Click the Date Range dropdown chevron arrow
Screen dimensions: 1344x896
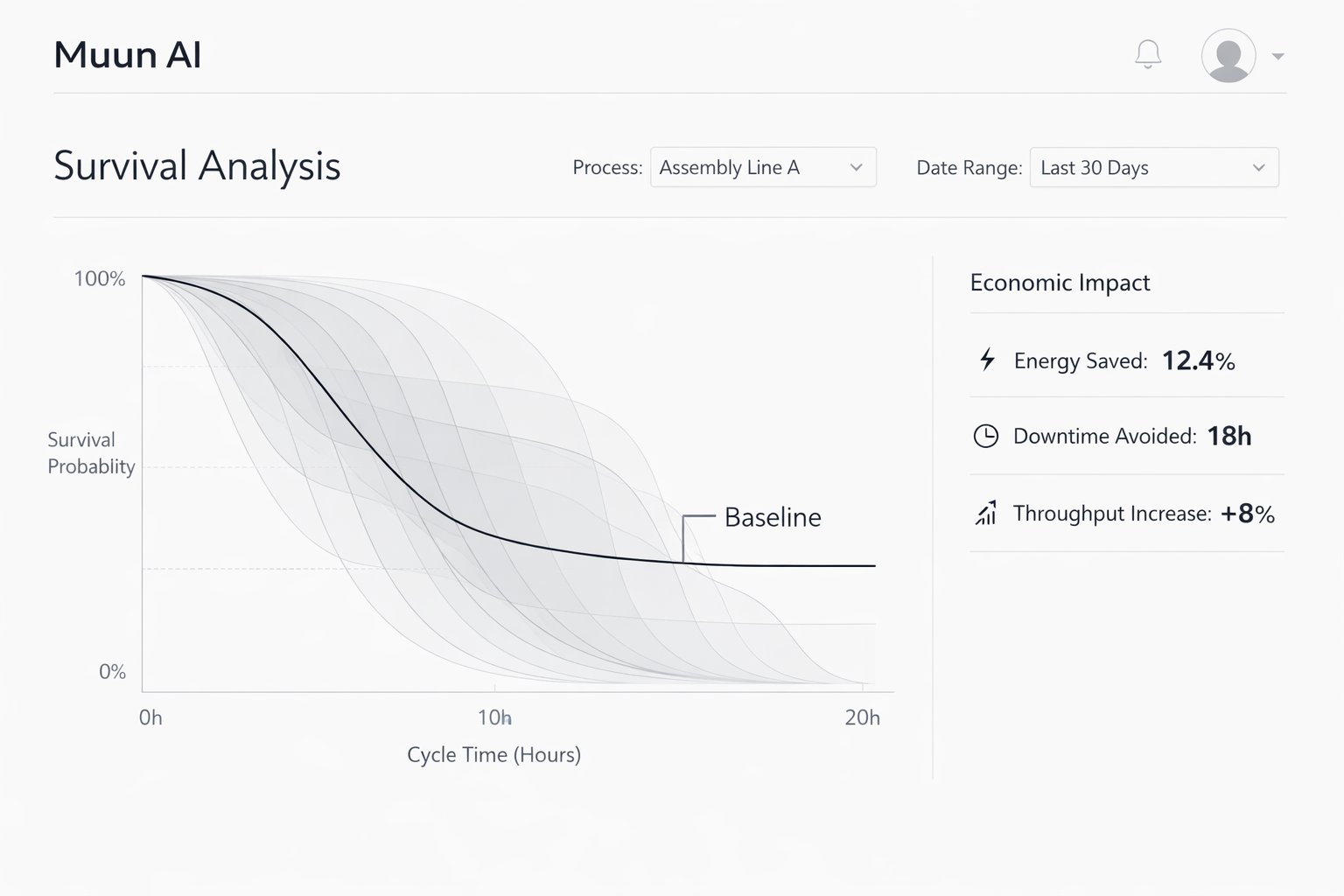pos(1258,167)
